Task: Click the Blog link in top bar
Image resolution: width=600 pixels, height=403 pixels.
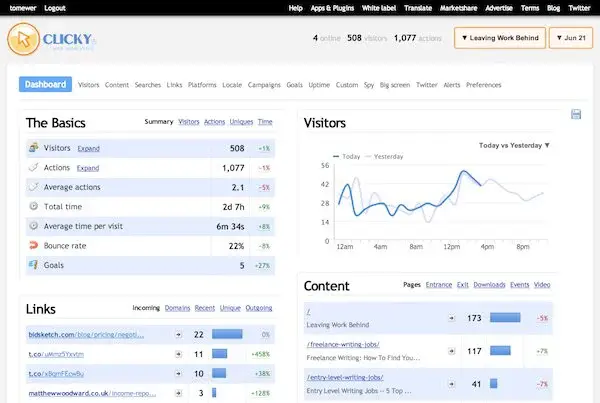Action: tap(553, 8)
